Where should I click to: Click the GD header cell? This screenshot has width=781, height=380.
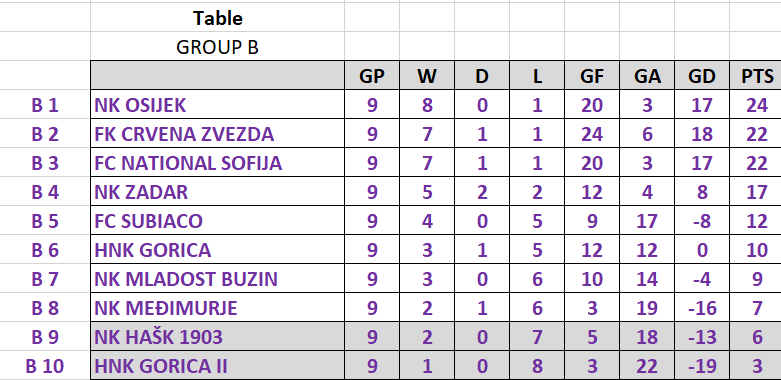coord(702,76)
